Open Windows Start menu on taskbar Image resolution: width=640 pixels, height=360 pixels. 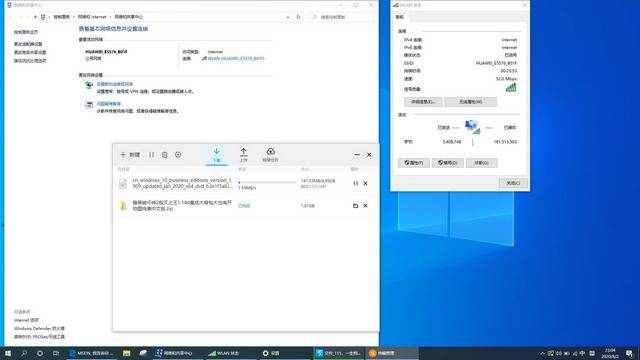coord(7,353)
